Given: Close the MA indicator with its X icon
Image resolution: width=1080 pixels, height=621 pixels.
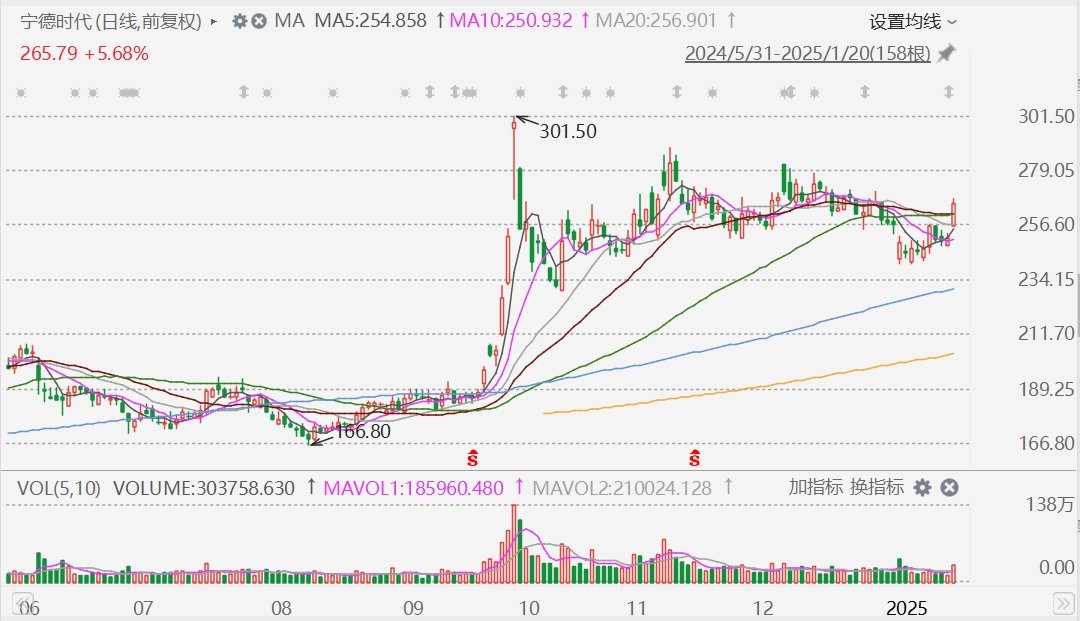Looking at the screenshot, I should pos(258,21).
